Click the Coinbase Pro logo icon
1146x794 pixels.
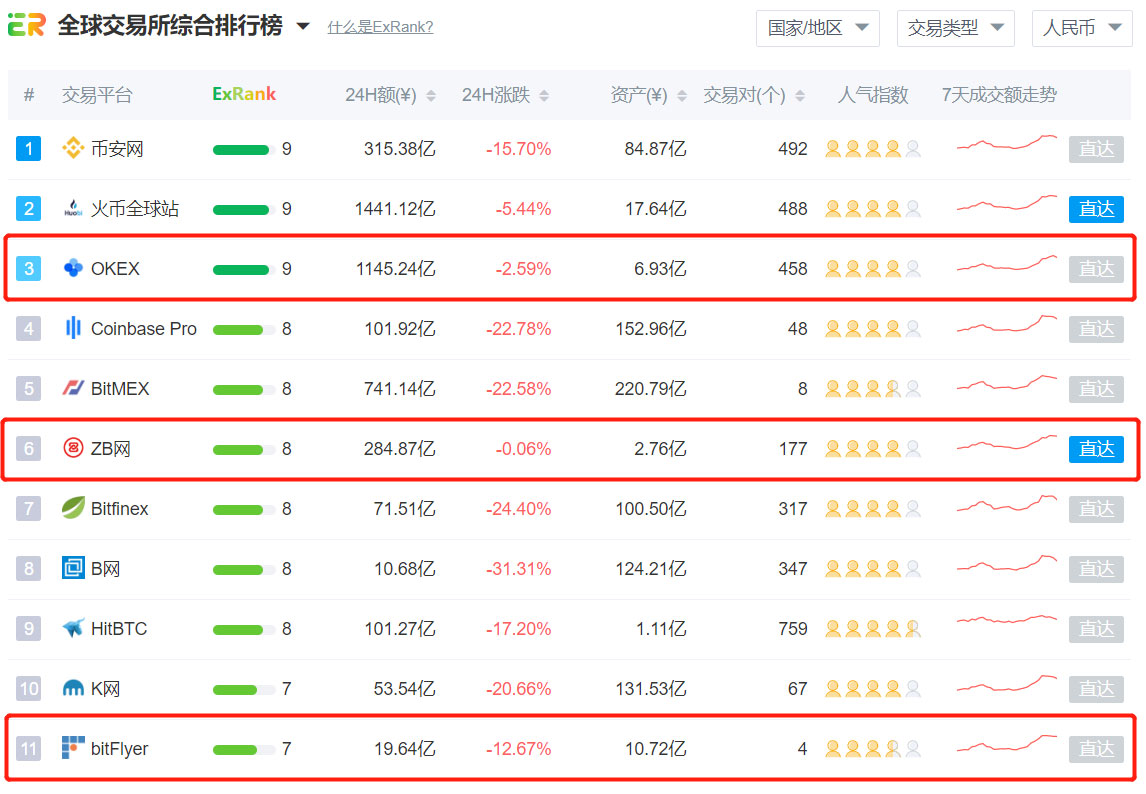tap(73, 328)
